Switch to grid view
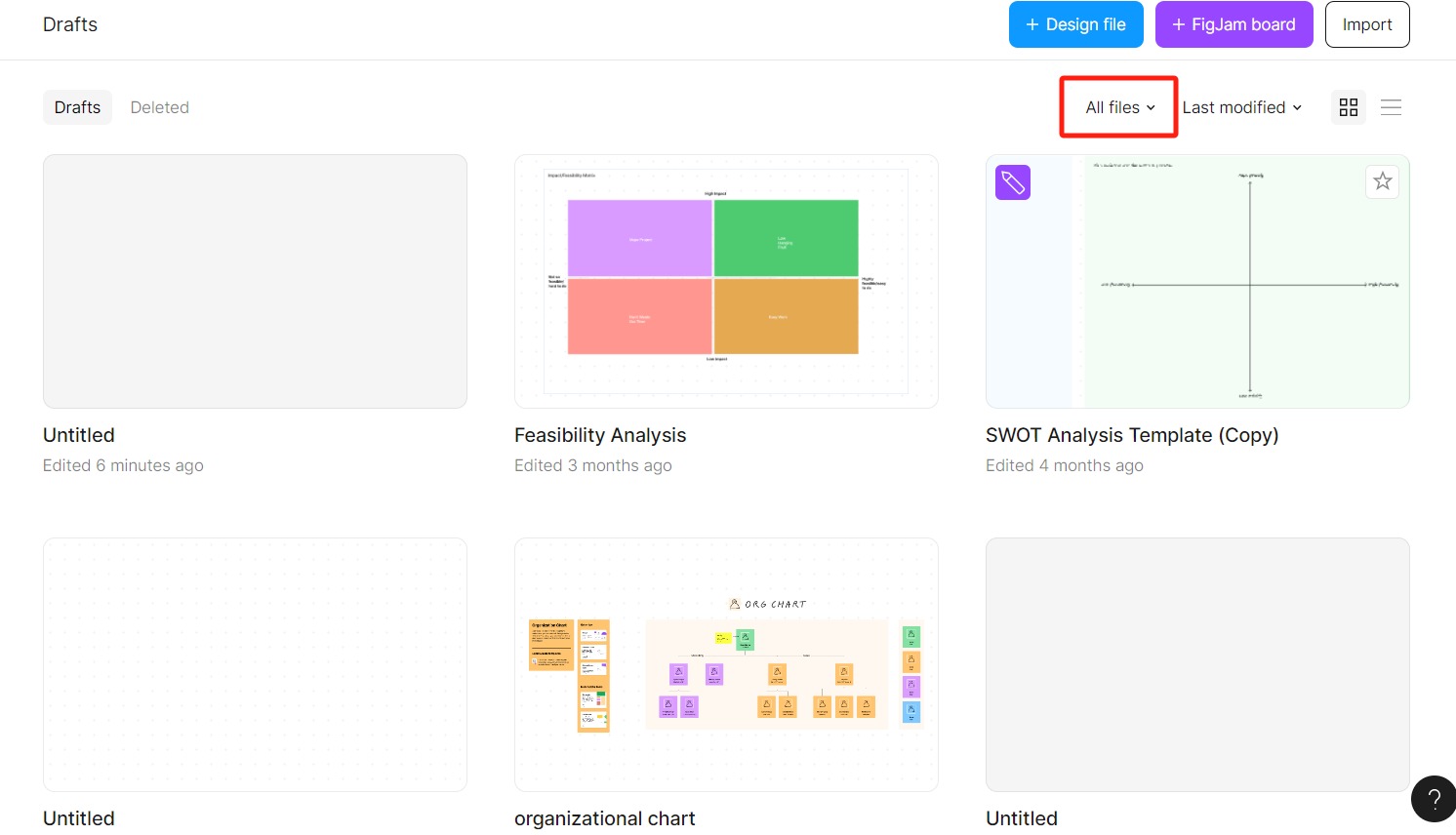The width and height of the screenshot is (1456, 835). [x=1349, y=107]
